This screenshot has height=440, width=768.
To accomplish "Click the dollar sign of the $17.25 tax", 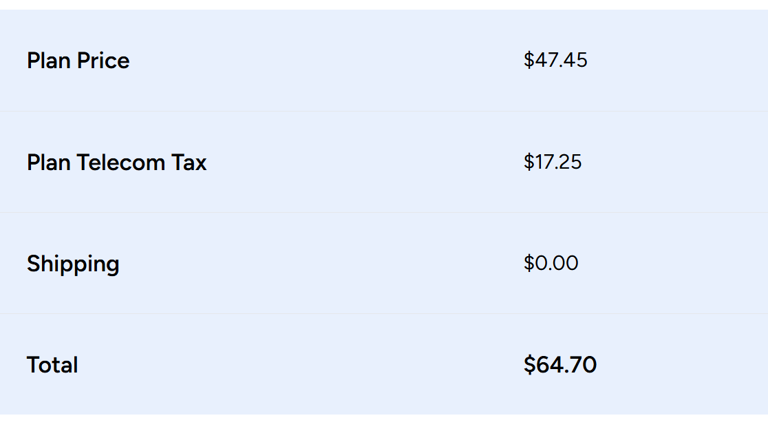I will [528, 162].
